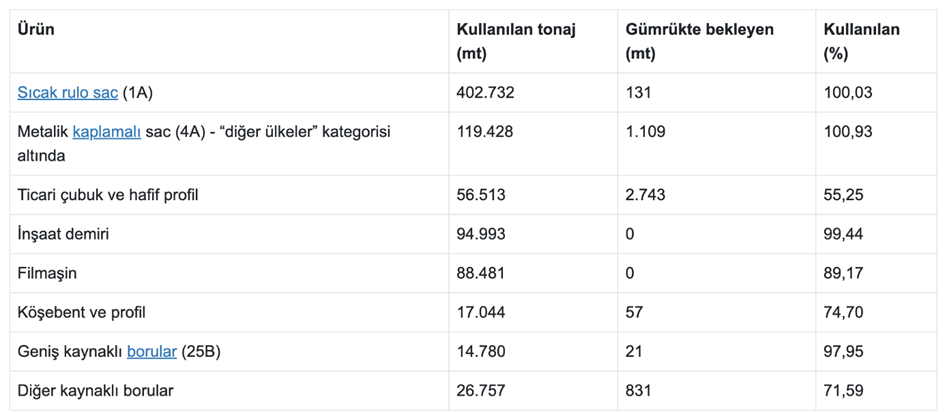The image size is (945, 412).
Task: Select the 89,17 percentage cell
Action: [843, 273]
